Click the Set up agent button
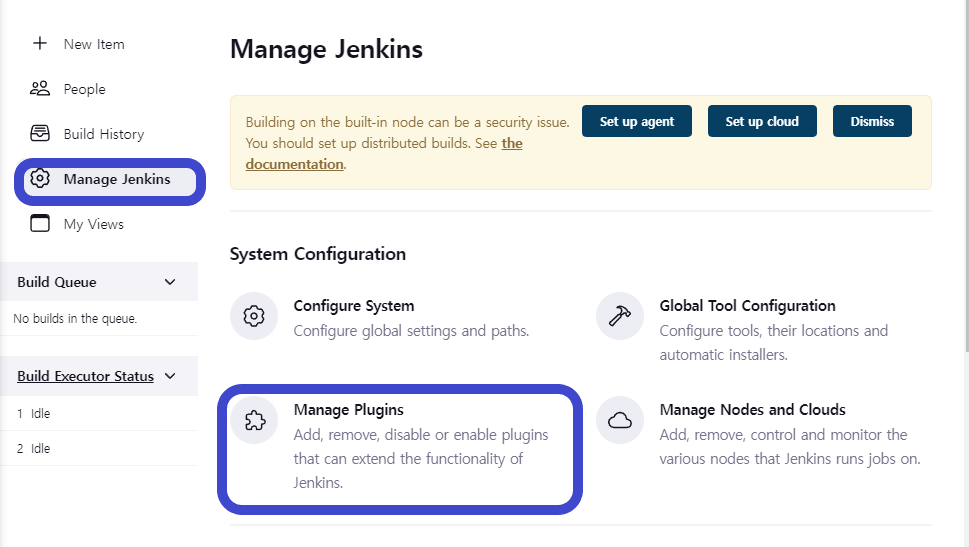The height and width of the screenshot is (547, 969). click(x=637, y=121)
